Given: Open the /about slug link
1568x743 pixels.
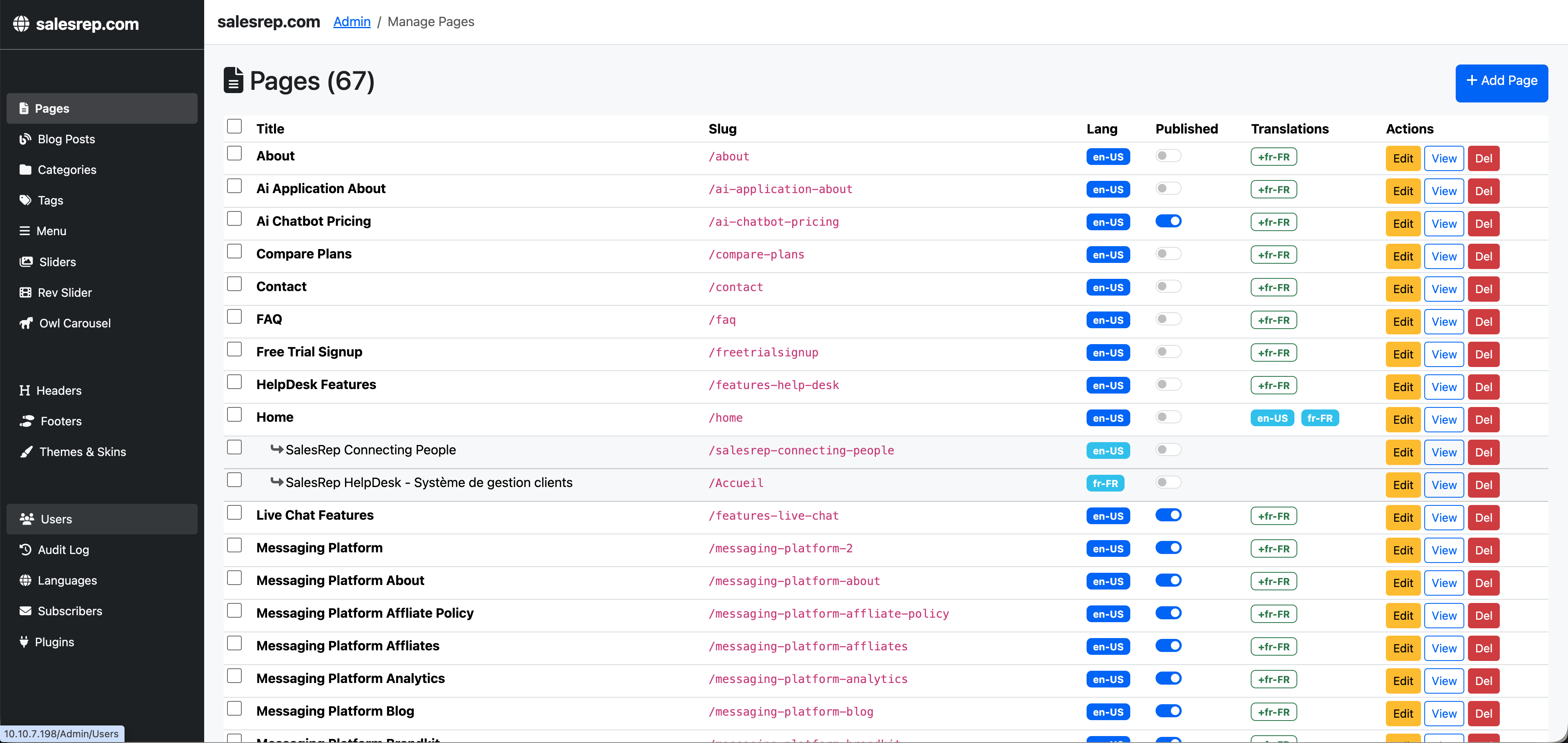Looking at the screenshot, I should [x=728, y=156].
